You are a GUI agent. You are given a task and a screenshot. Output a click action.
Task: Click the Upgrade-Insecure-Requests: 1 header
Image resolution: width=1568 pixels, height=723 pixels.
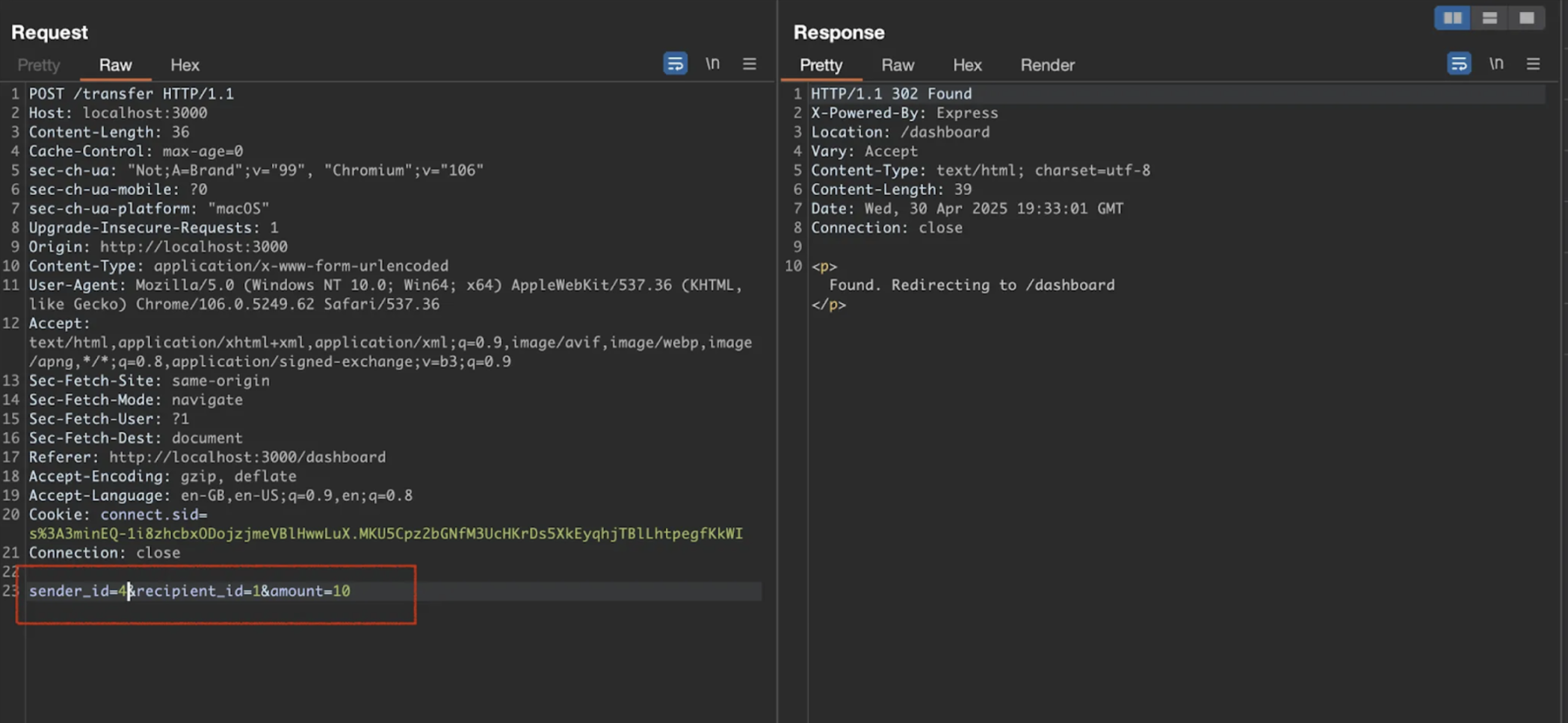click(x=153, y=228)
